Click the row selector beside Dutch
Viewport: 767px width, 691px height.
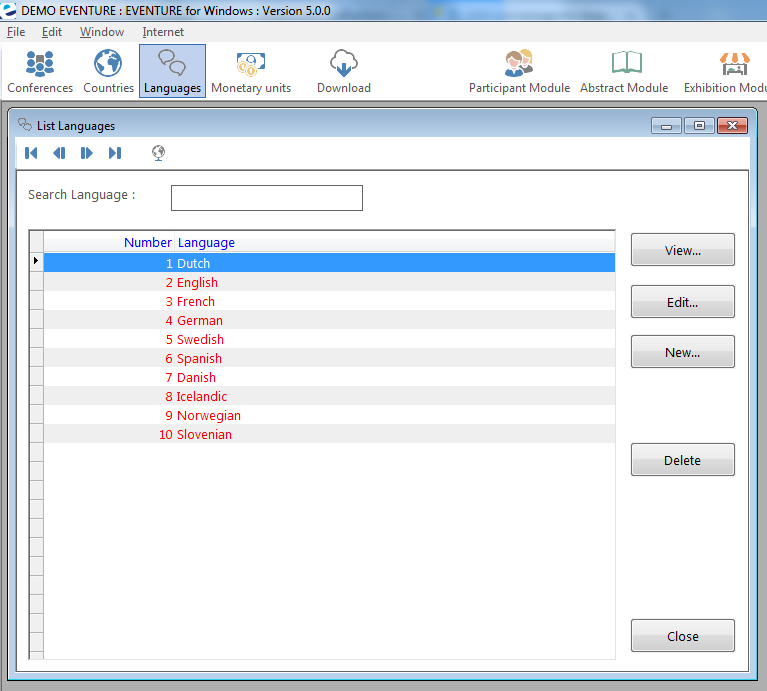coord(37,261)
